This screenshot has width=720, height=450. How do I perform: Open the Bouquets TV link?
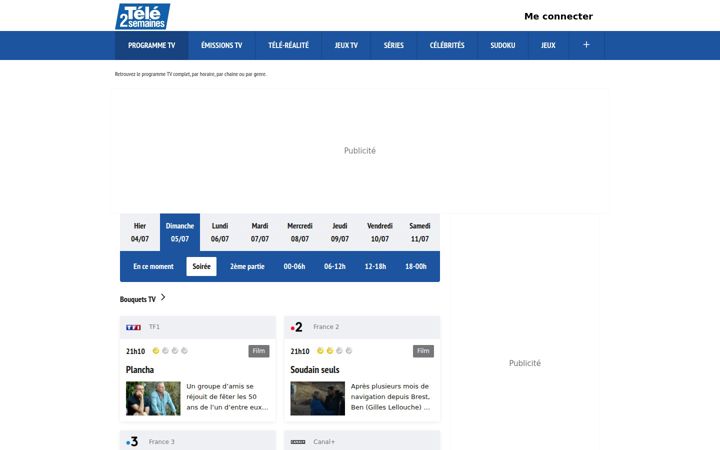pyautogui.click(x=138, y=299)
